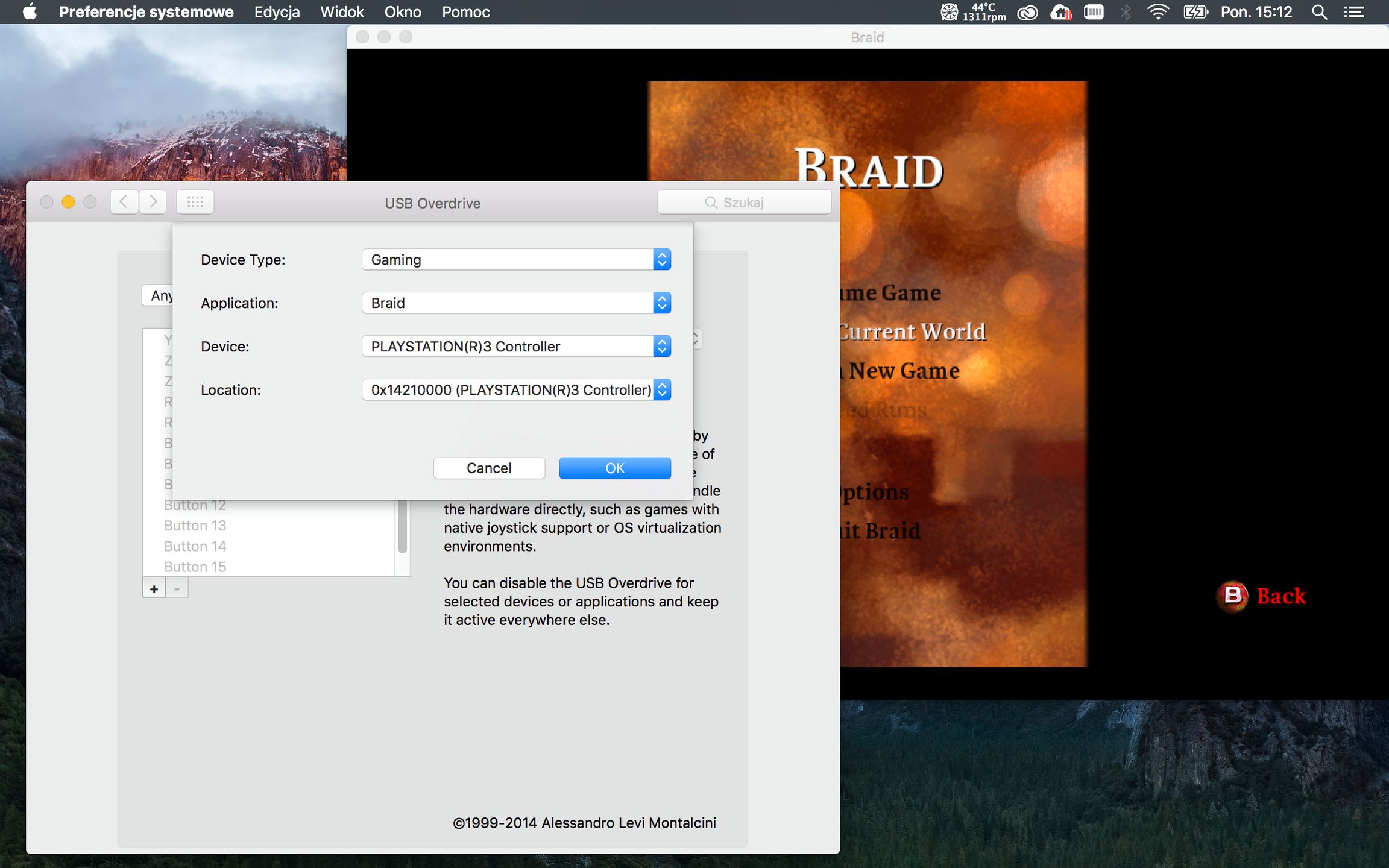Open the Creative Cloud menu bar icon
This screenshot has width=1389, height=868.
click(x=1027, y=12)
